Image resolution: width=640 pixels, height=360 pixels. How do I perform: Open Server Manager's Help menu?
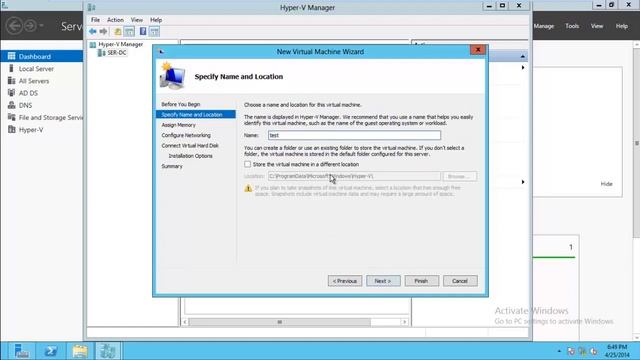point(622,26)
